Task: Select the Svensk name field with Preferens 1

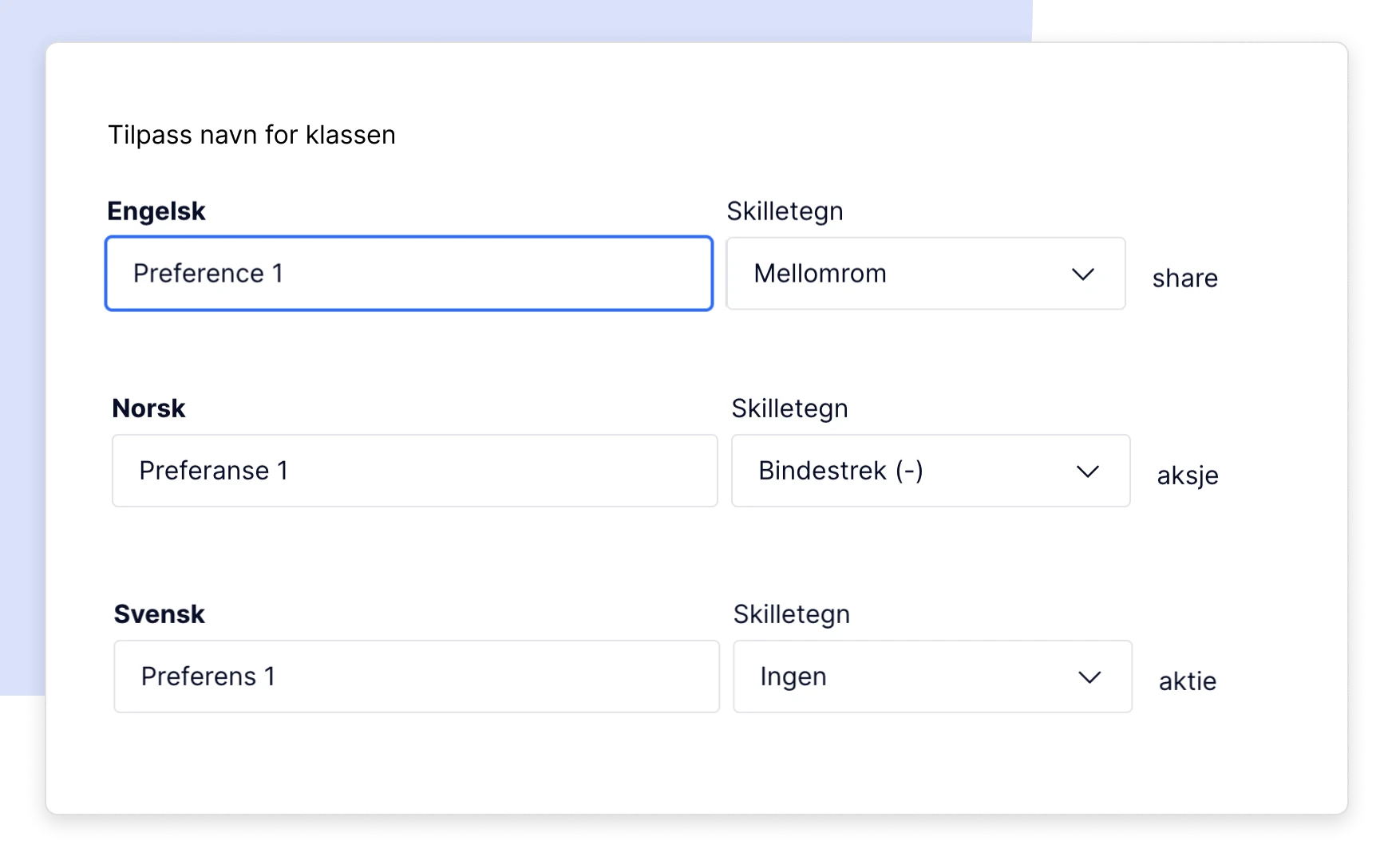Action: coord(416,677)
